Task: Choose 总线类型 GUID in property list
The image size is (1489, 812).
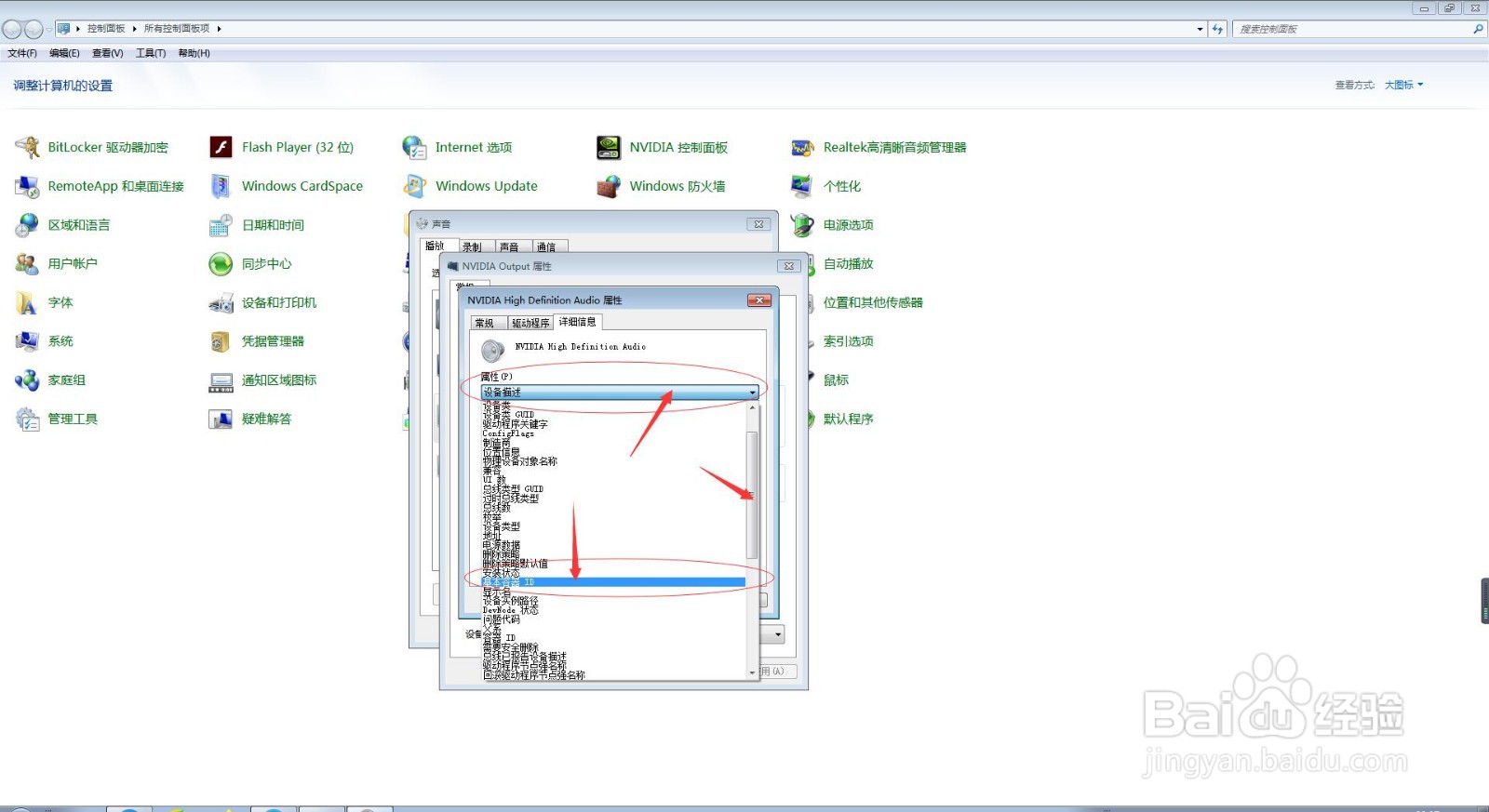Action: 613,489
